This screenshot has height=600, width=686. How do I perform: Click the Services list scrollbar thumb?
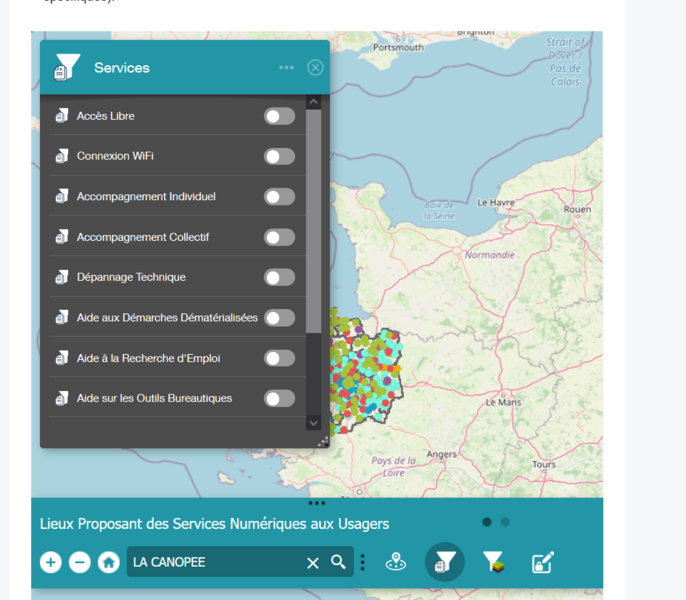click(313, 221)
